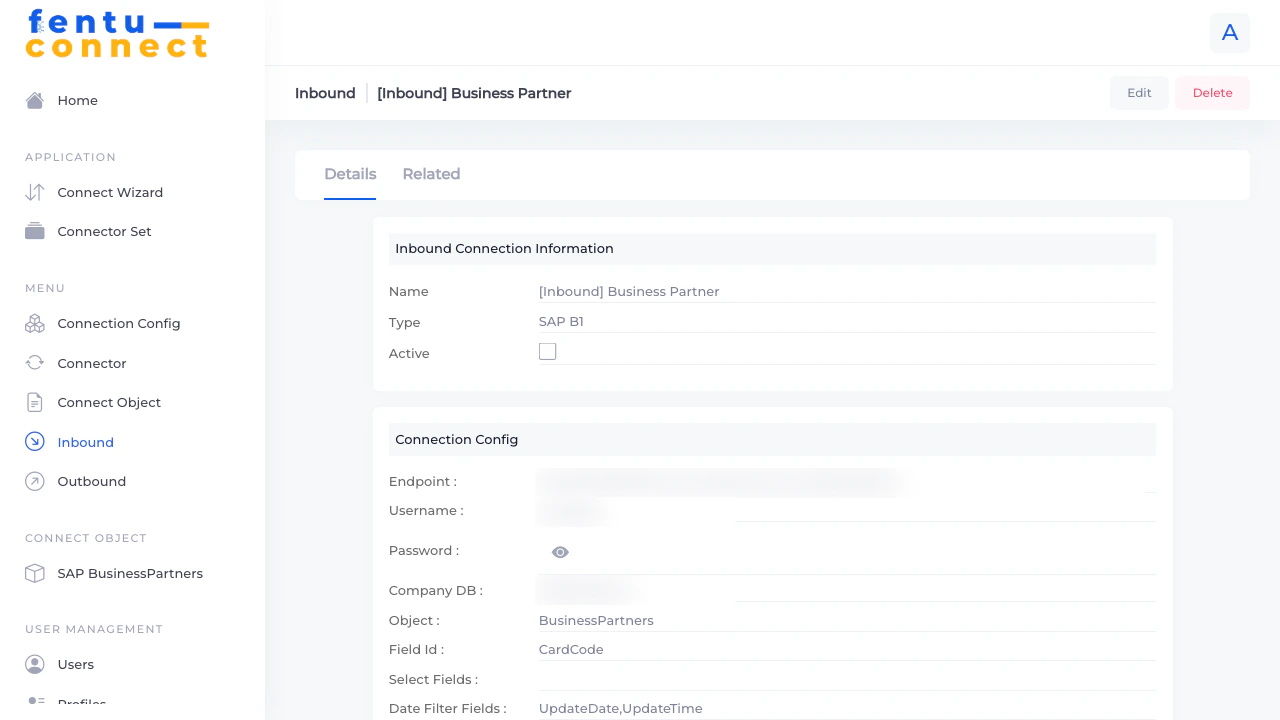
Task: Click the Field Id value CardCode
Action: [571, 649]
